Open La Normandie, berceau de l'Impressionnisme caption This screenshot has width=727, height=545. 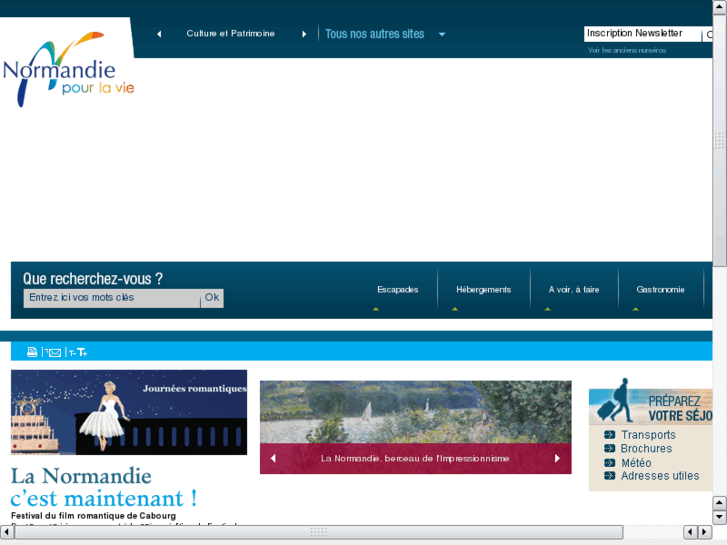pos(415,458)
